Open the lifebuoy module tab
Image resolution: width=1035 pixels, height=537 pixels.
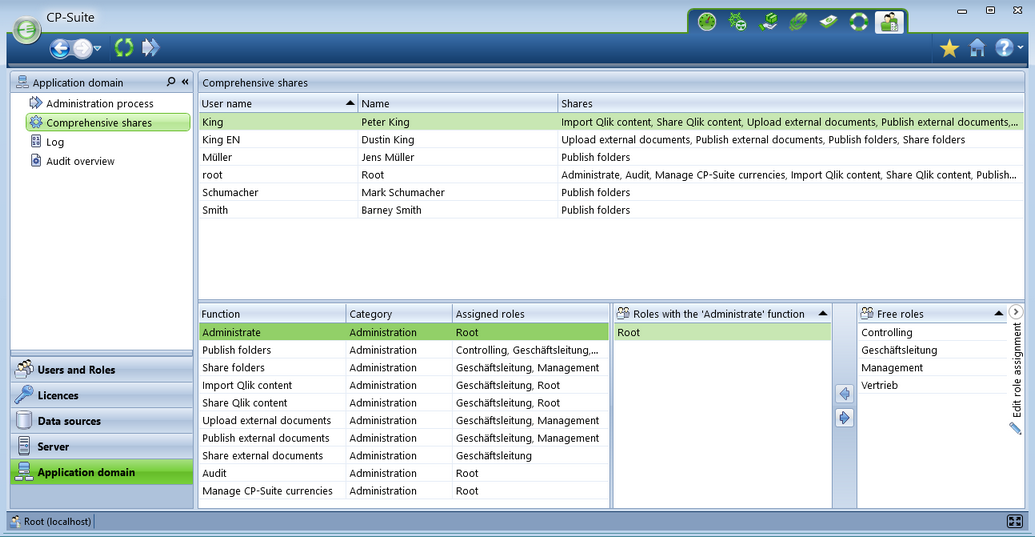(859, 22)
